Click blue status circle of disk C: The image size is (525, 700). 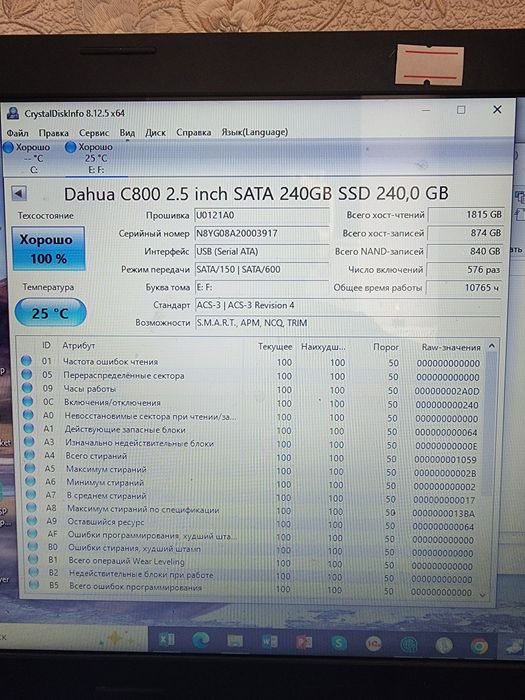tap(8, 147)
